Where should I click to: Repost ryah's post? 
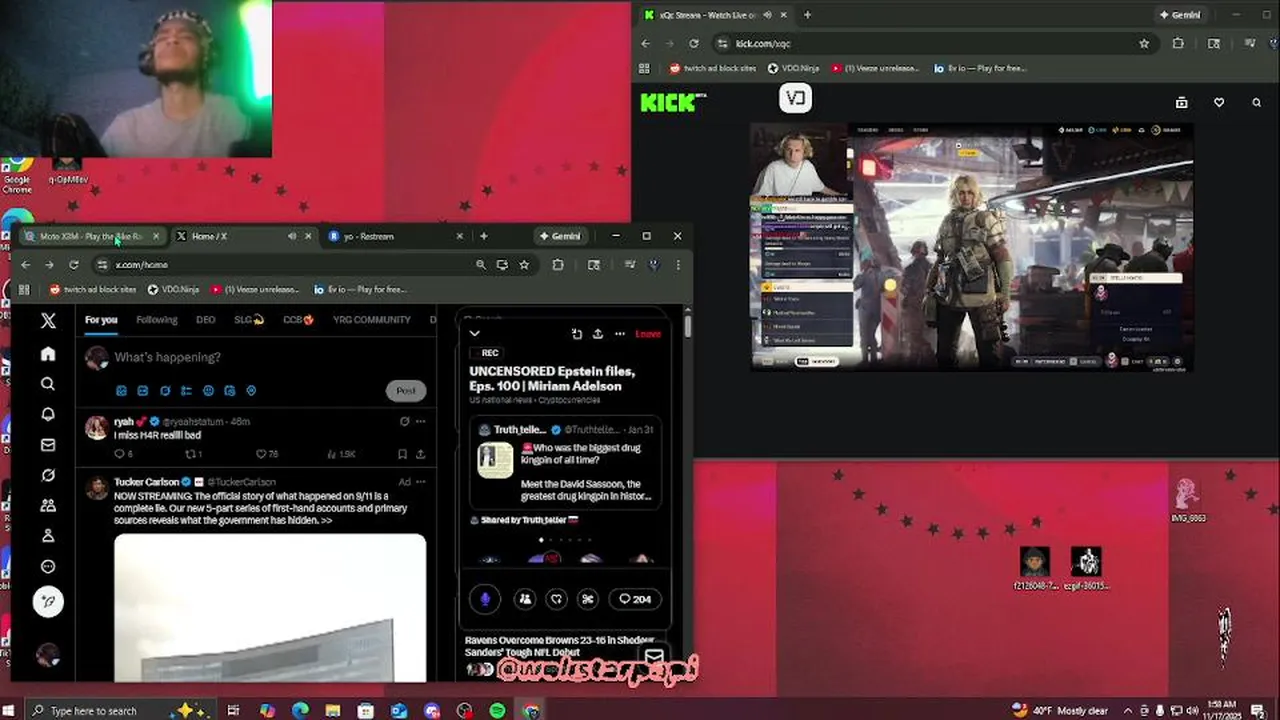pyautogui.click(x=189, y=454)
